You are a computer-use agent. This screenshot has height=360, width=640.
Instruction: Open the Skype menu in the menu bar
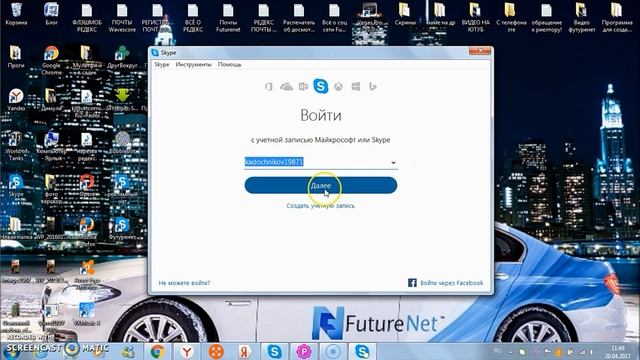162,64
